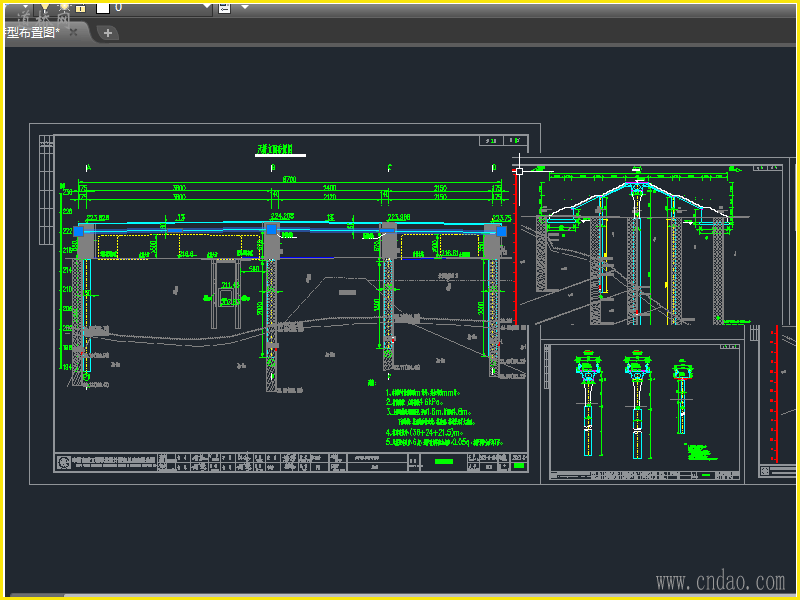The height and width of the screenshot is (600, 800).
Task: Expand the small dropdown arrow left of the lightbulb
Action: [24, 7]
